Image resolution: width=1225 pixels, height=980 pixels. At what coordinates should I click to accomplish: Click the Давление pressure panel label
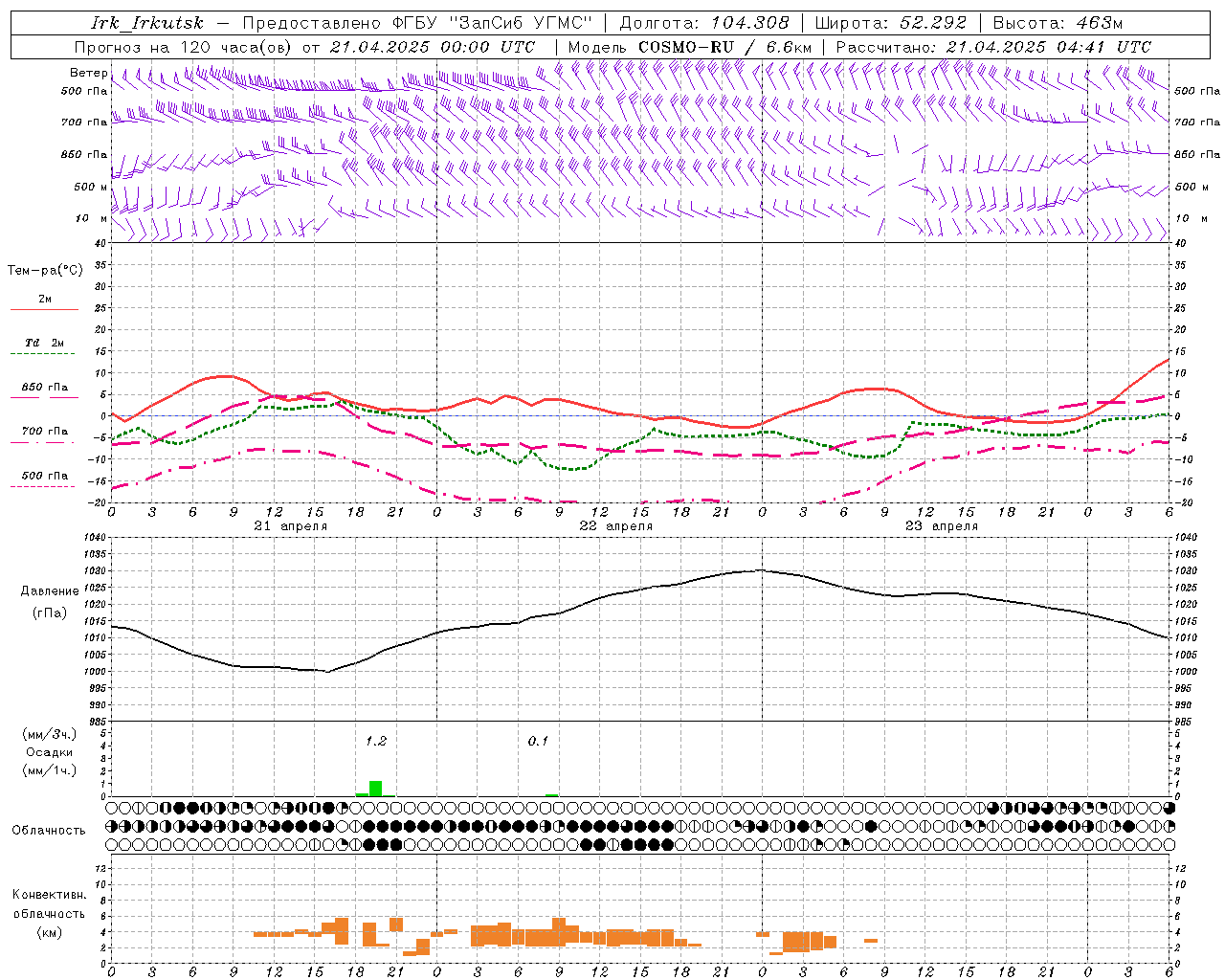(50, 591)
